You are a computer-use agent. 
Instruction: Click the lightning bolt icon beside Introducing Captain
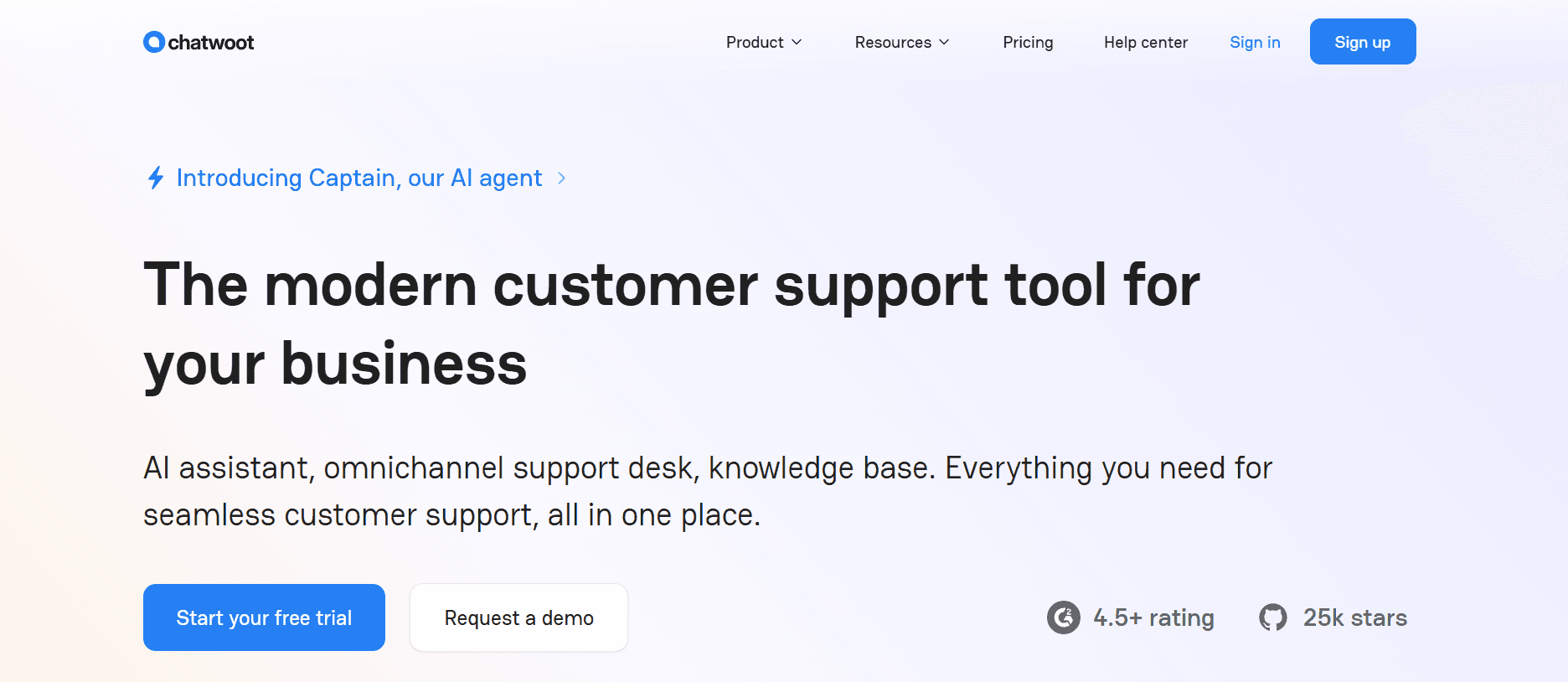[x=156, y=178]
